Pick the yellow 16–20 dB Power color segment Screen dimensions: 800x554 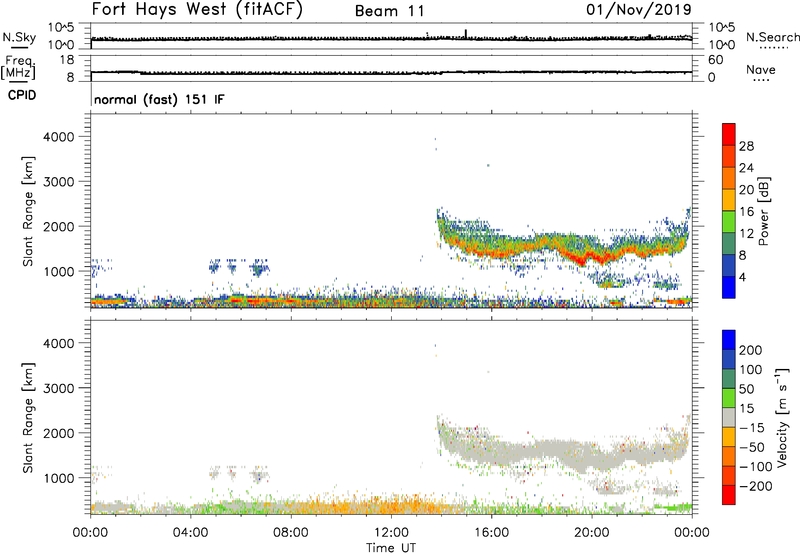click(729, 200)
